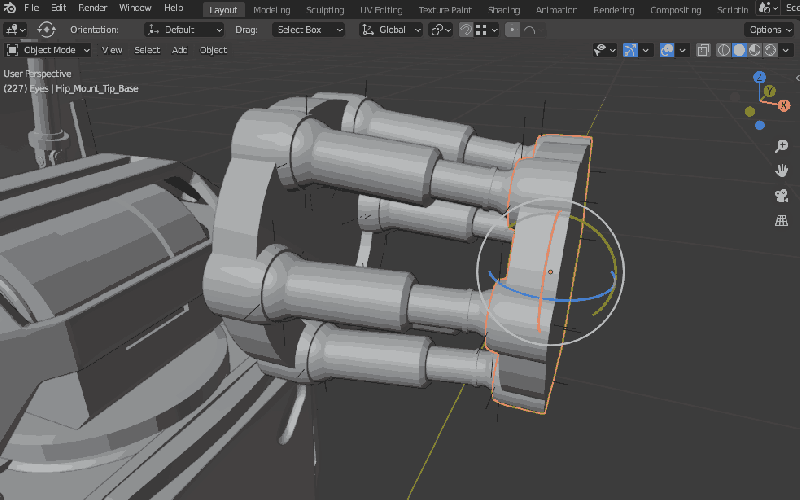Viewport: 800px width, 500px height.
Task: Switch to the Animation workspace tab
Action: click(556, 10)
